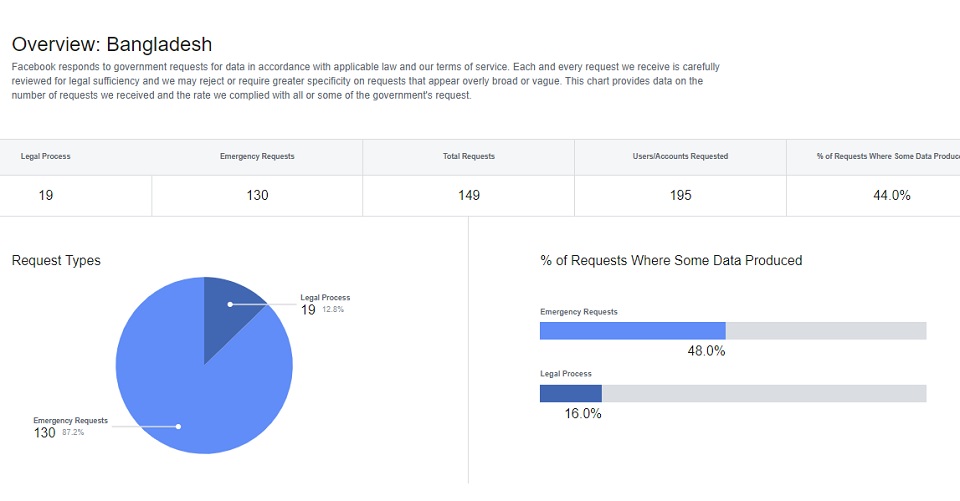Click the 12.8% label beside the pie chart
Viewport: 960px width, 501px height.
click(333, 310)
